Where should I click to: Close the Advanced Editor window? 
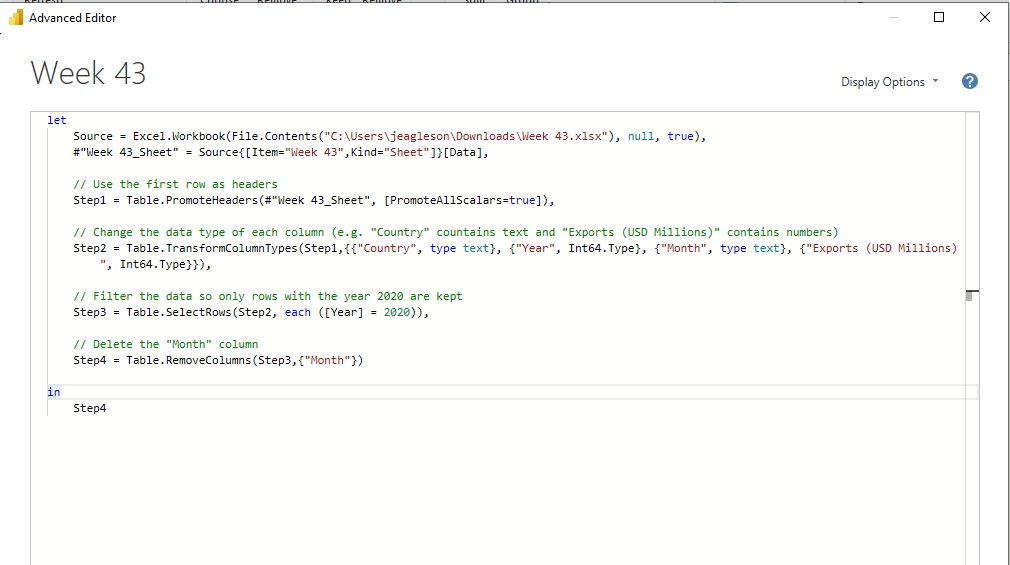pyautogui.click(x=984, y=17)
